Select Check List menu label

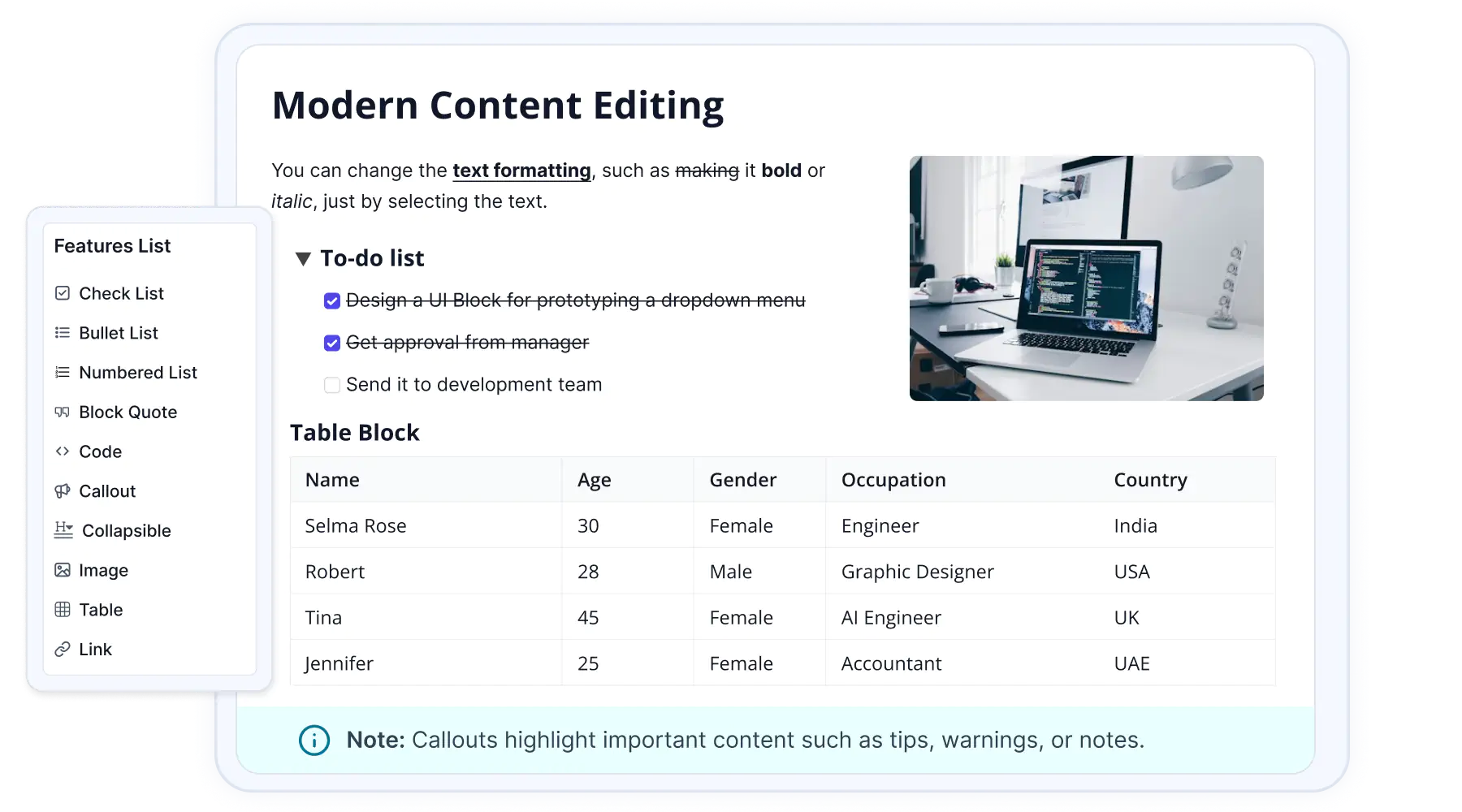tap(121, 293)
